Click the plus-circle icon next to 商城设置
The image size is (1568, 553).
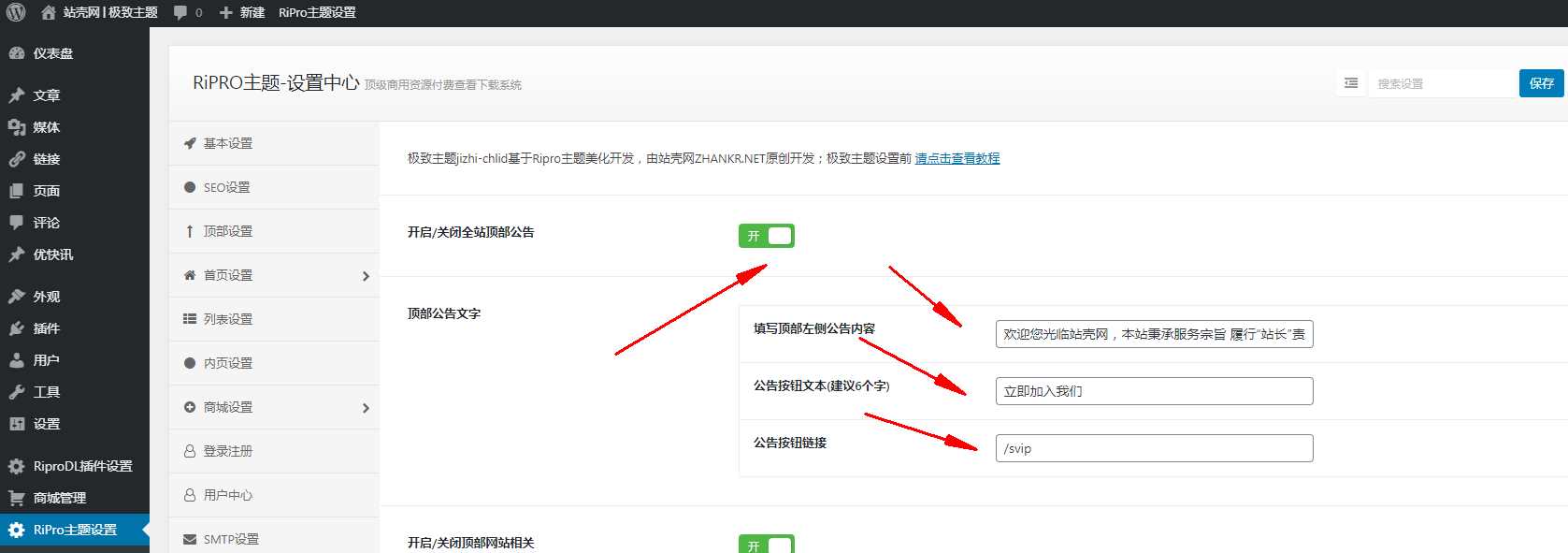[190, 407]
